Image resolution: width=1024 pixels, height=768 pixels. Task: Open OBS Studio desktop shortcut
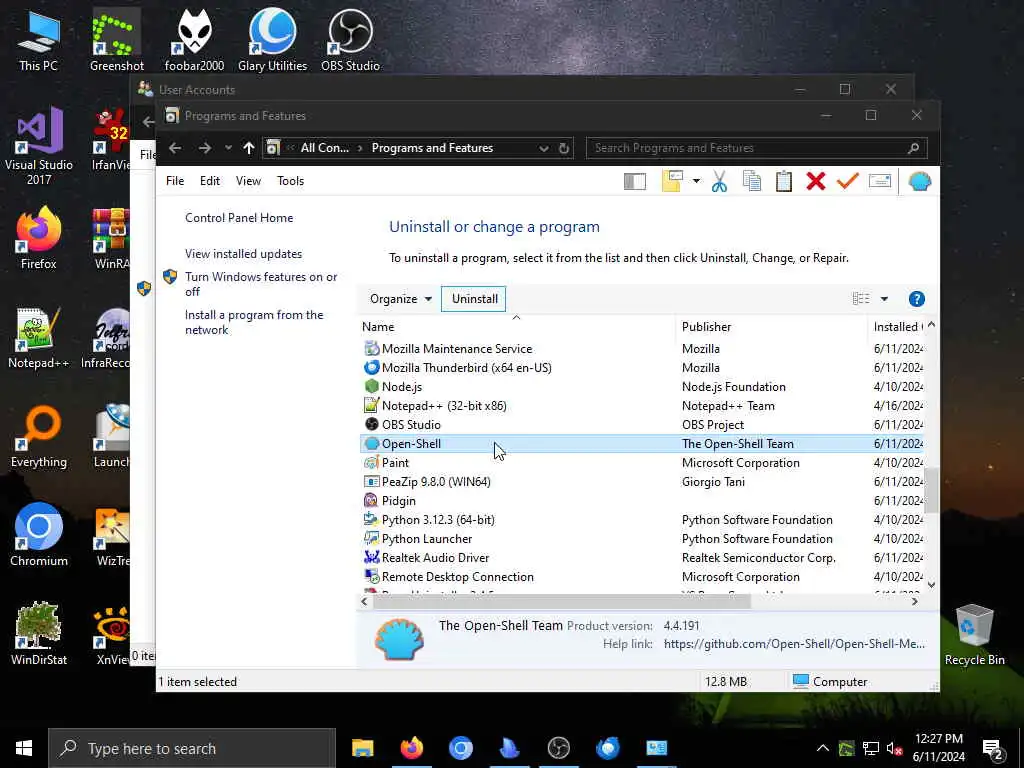pyautogui.click(x=350, y=39)
